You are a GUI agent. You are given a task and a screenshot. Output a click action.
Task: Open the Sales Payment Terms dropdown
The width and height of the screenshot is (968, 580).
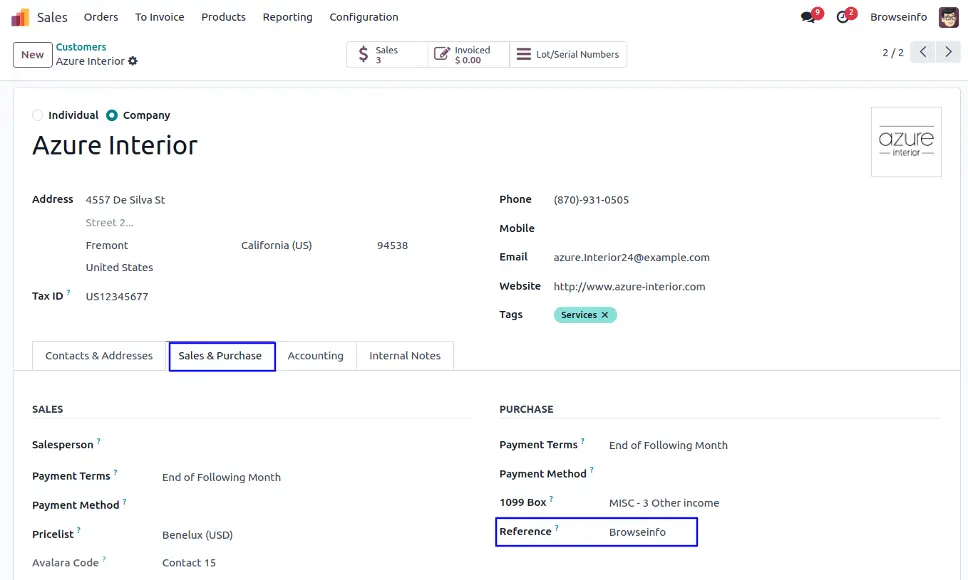[x=300, y=477]
